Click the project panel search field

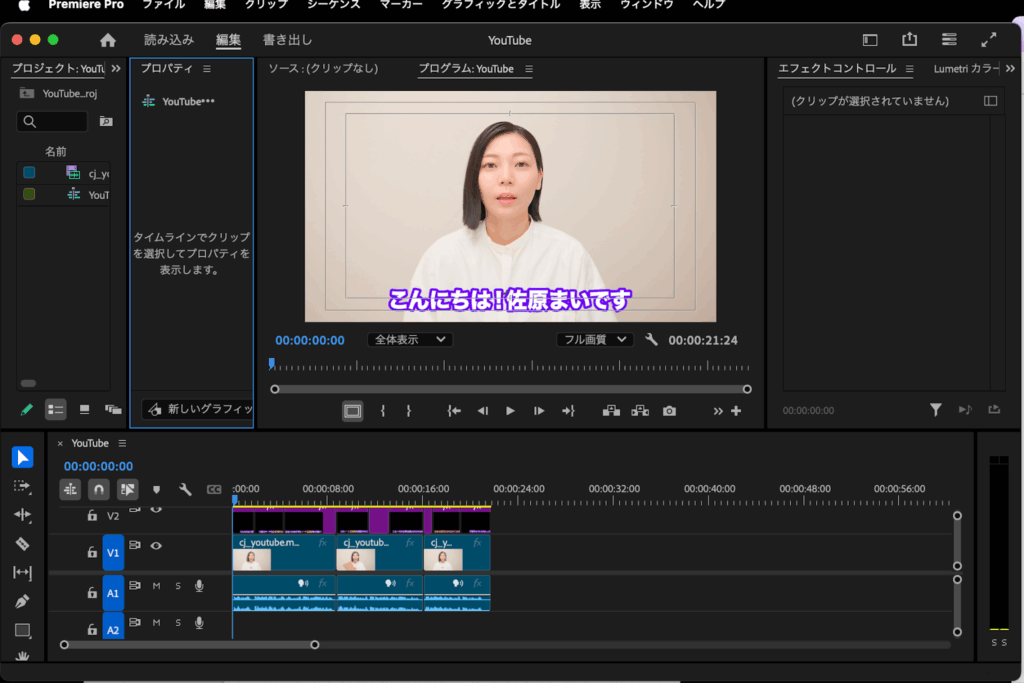coord(53,121)
